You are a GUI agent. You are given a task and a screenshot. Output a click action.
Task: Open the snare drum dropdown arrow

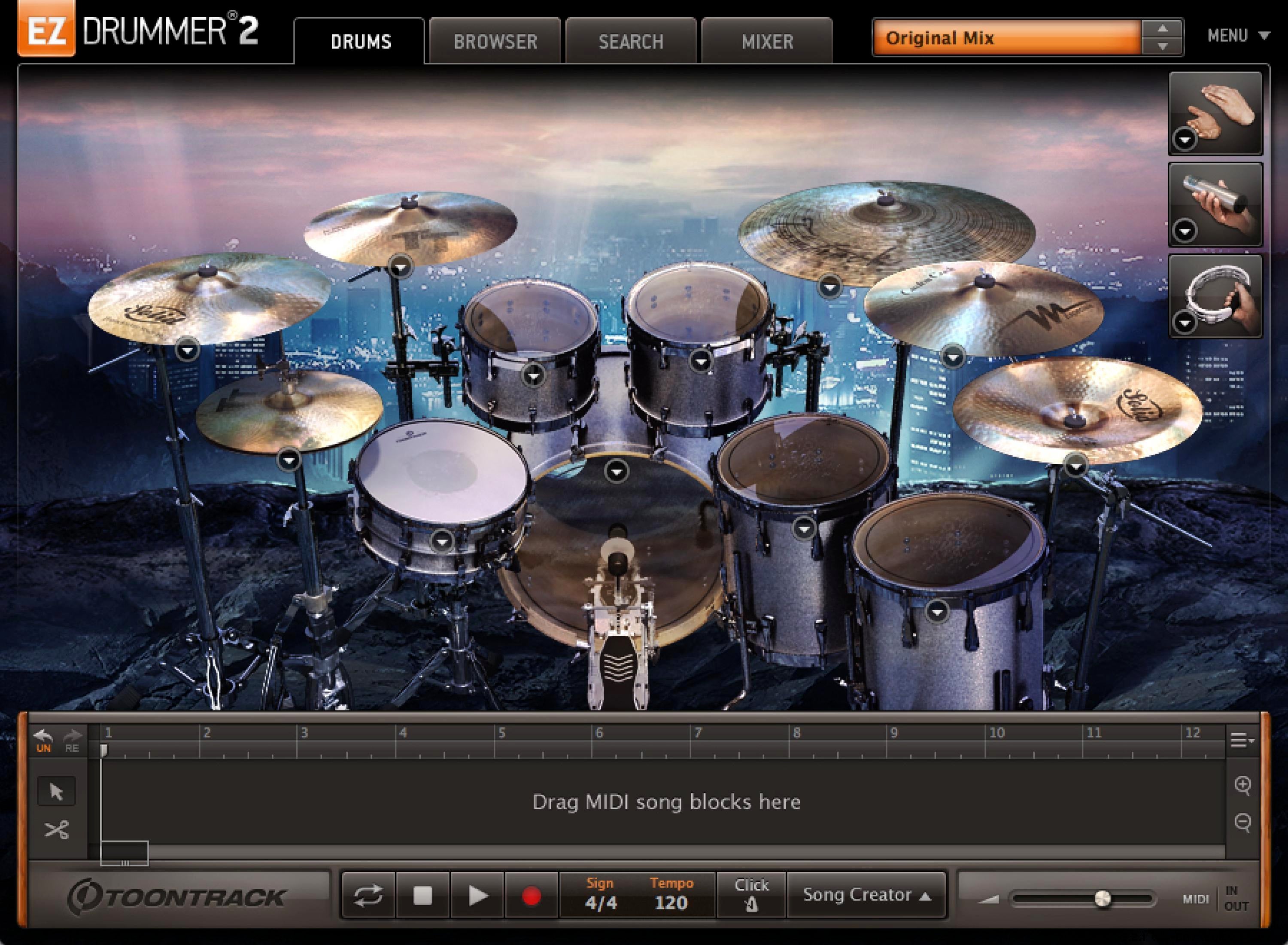[442, 540]
